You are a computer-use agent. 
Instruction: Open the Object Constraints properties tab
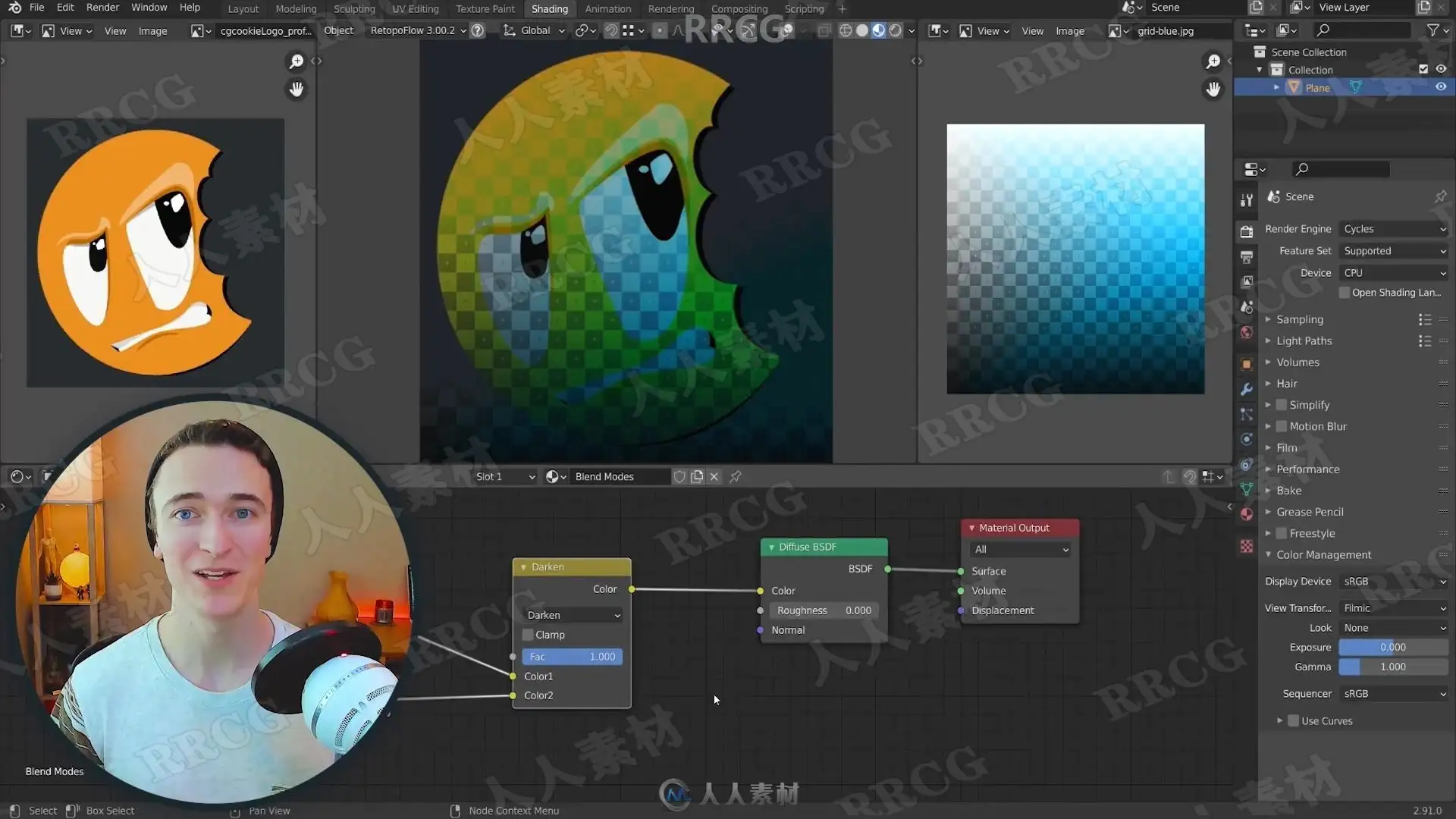pos(1246,464)
